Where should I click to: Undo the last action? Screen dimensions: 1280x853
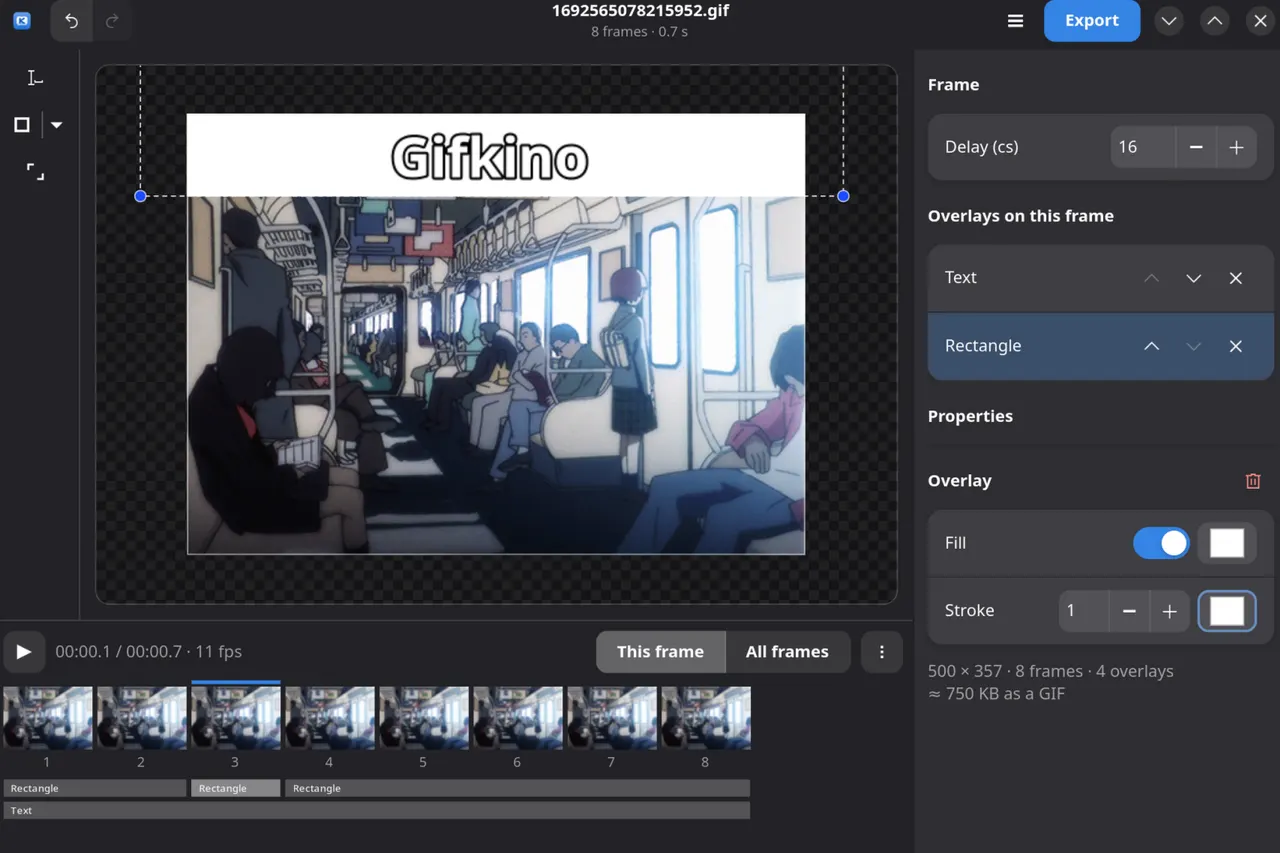tap(72, 21)
